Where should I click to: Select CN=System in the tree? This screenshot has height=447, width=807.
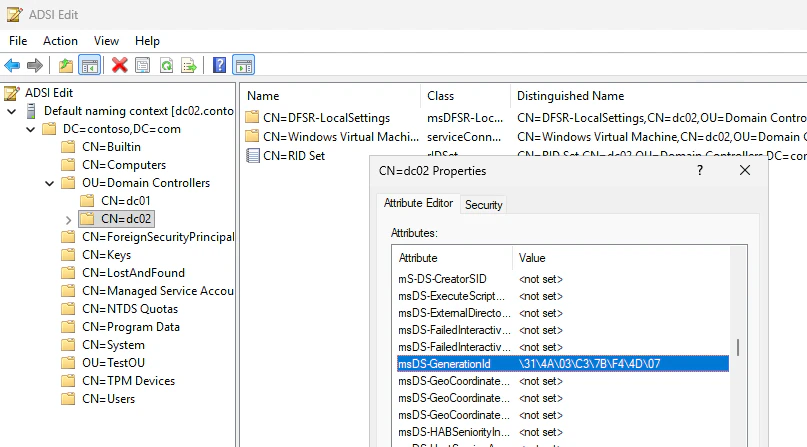pos(113,345)
